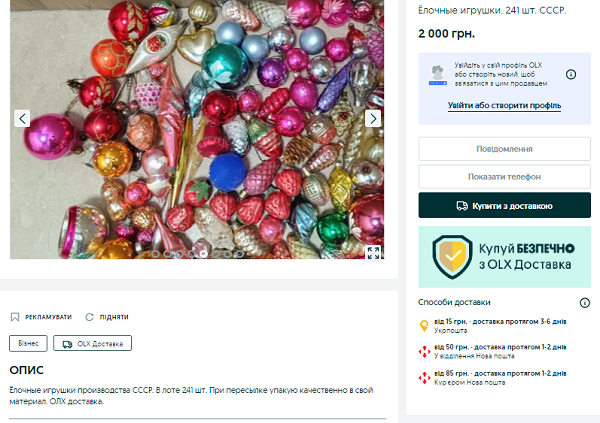The width and height of the screenshot is (600, 423).
Task: Select the third gallery pagination dot
Action: (x=179, y=254)
